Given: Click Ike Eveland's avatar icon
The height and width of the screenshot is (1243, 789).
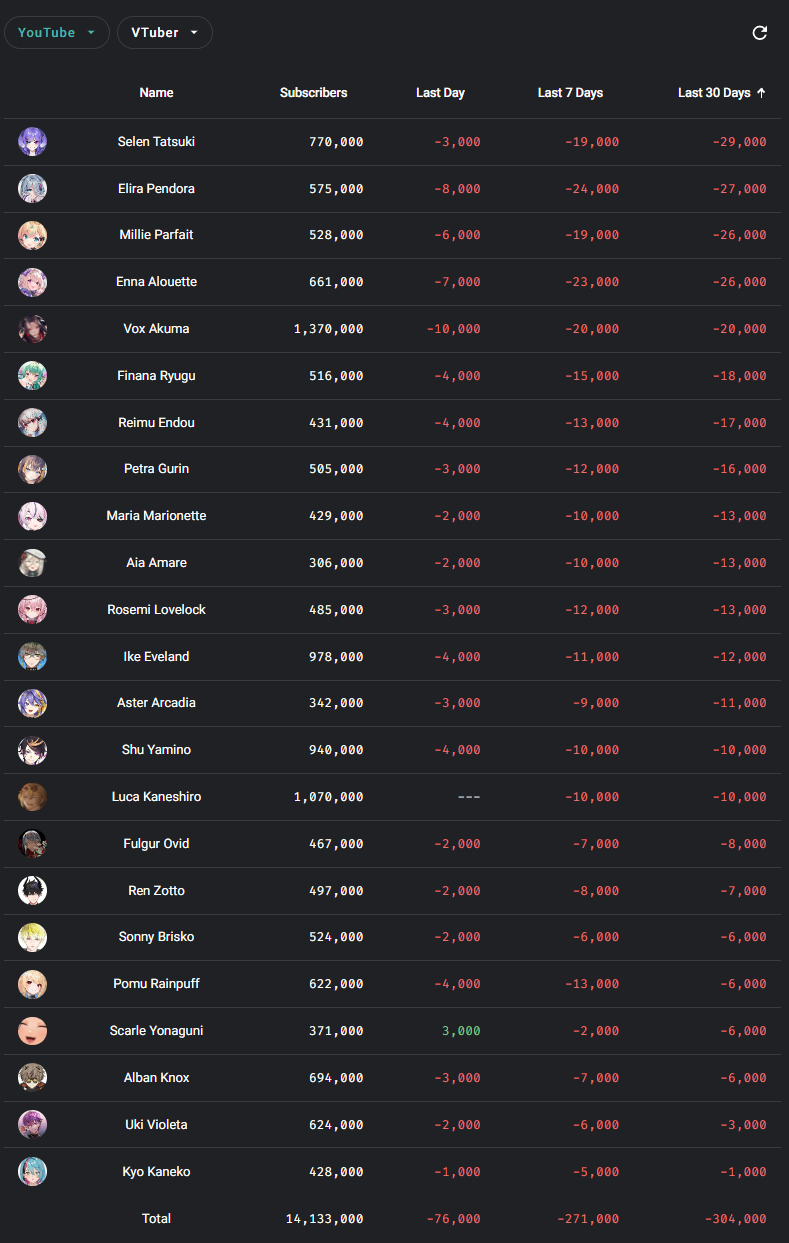Looking at the screenshot, I should [33, 657].
